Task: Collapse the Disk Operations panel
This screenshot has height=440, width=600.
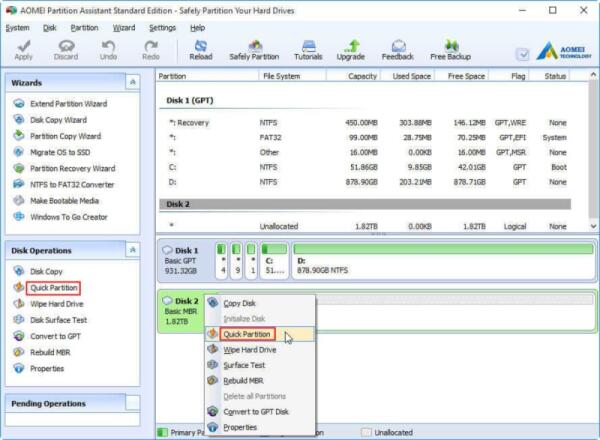Action: tap(133, 250)
